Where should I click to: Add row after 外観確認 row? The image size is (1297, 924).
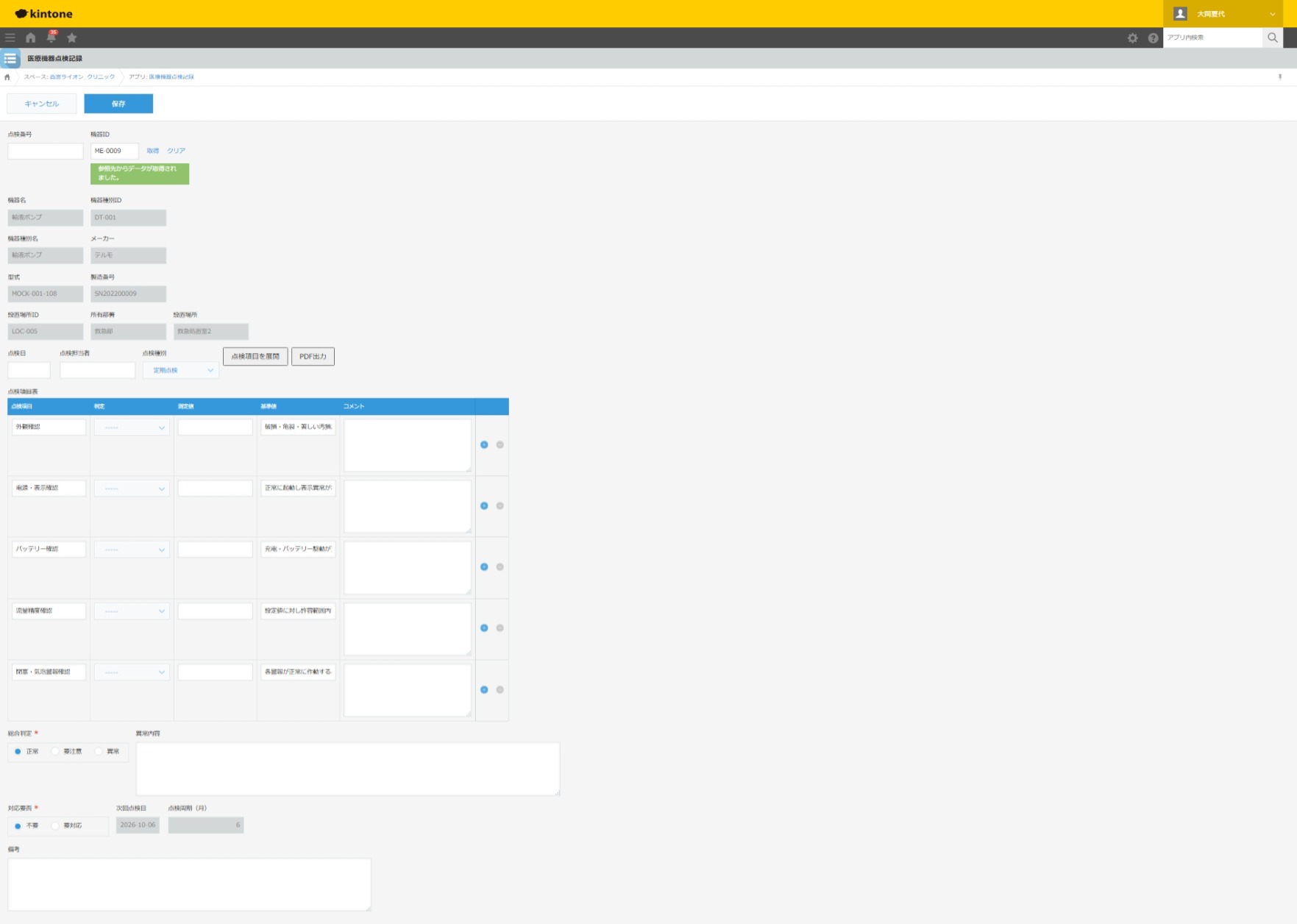pyautogui.click(x=484, y=444)
